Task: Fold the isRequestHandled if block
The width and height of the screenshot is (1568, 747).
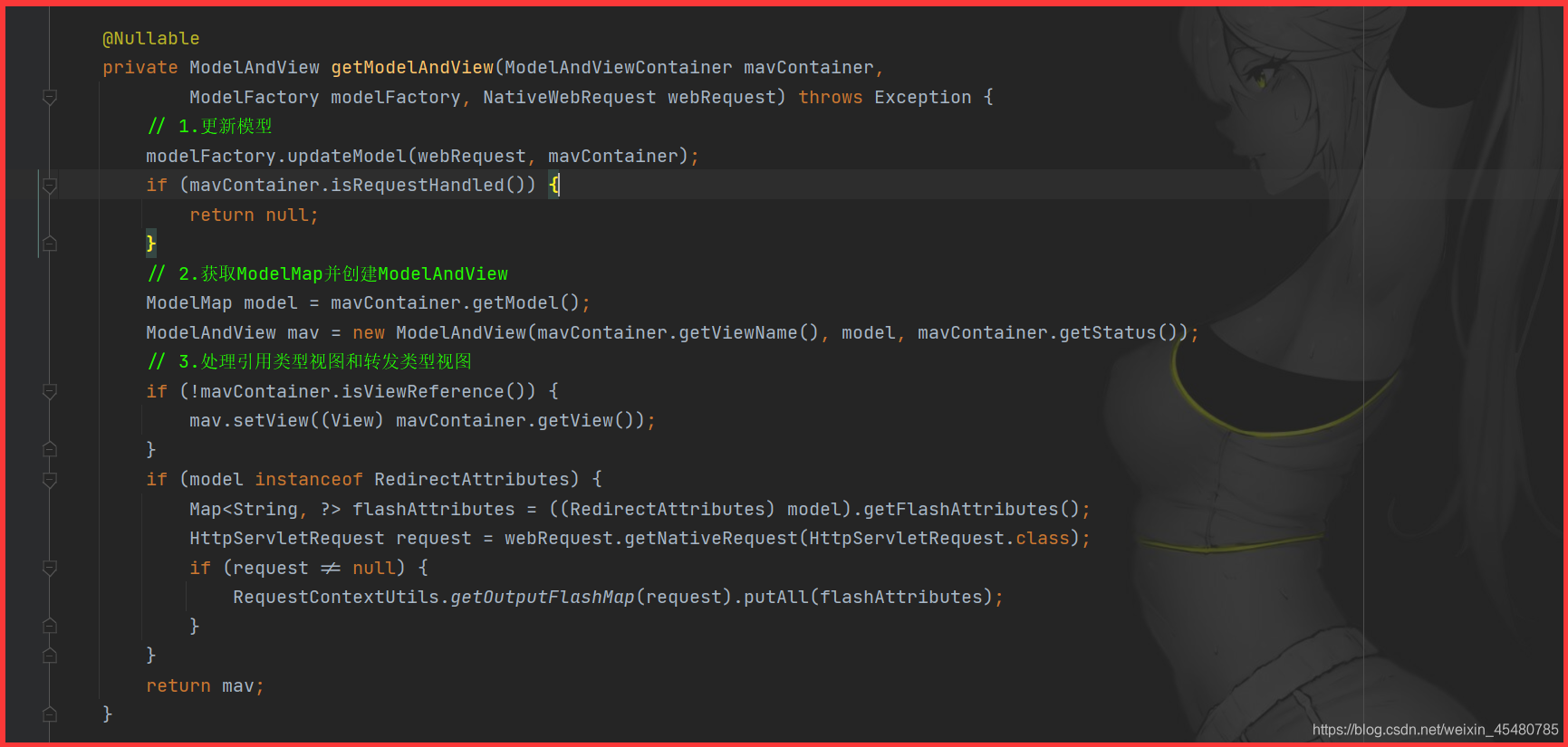Action: pos(50,186)
